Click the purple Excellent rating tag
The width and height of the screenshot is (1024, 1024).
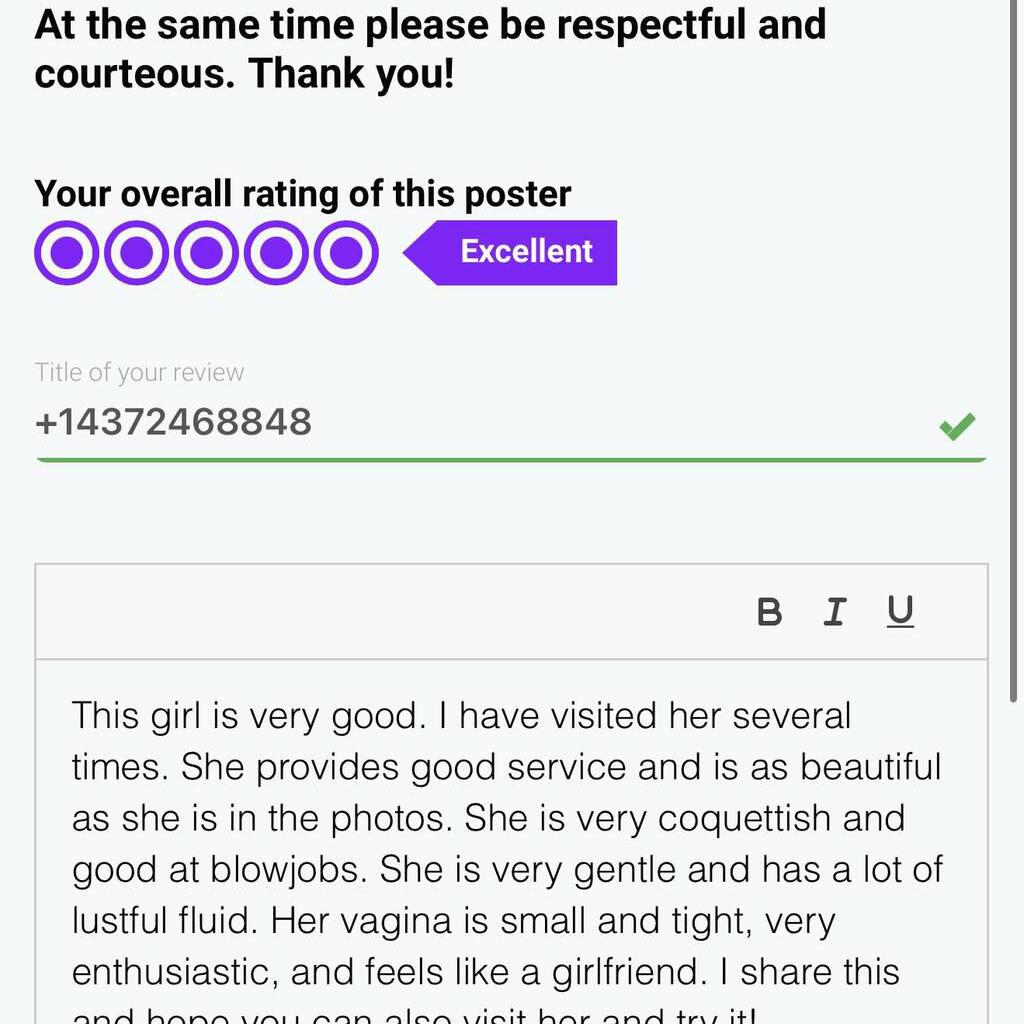tap(525, 252)
